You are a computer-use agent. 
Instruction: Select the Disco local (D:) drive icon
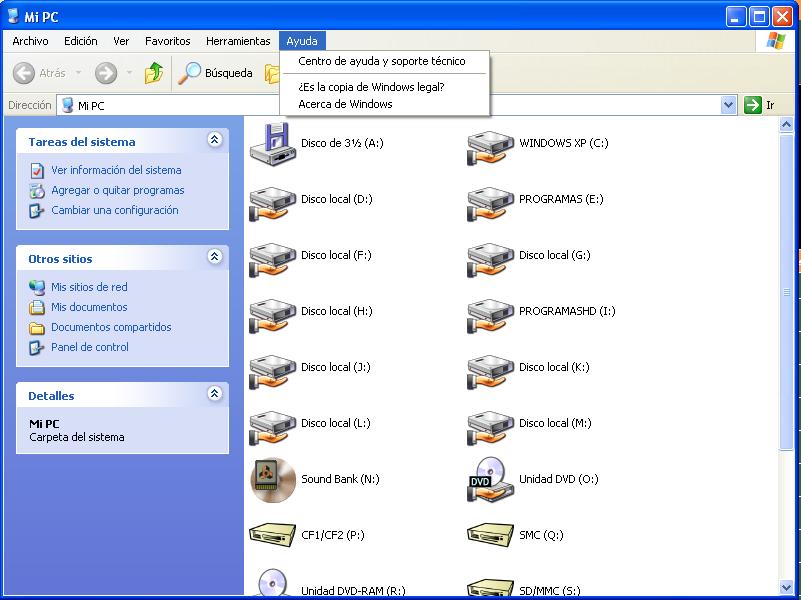tap(273, 204)
